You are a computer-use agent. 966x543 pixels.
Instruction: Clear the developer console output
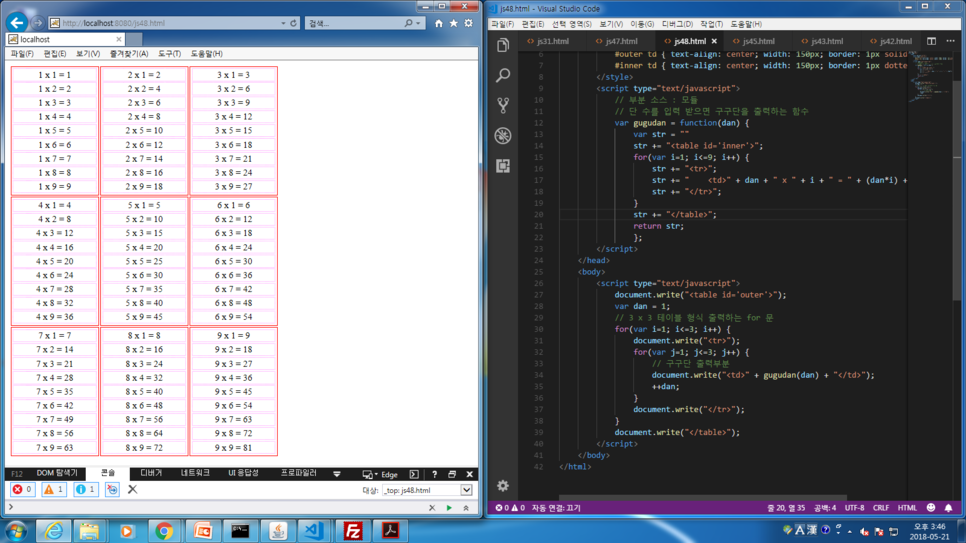pos(132,489)
